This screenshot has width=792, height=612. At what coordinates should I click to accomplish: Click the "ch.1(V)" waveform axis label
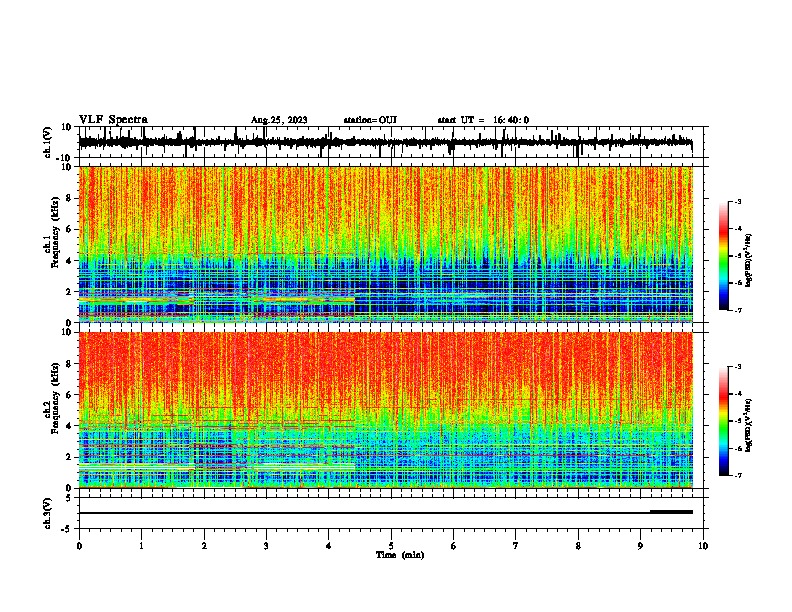click(x=47, y=142)
